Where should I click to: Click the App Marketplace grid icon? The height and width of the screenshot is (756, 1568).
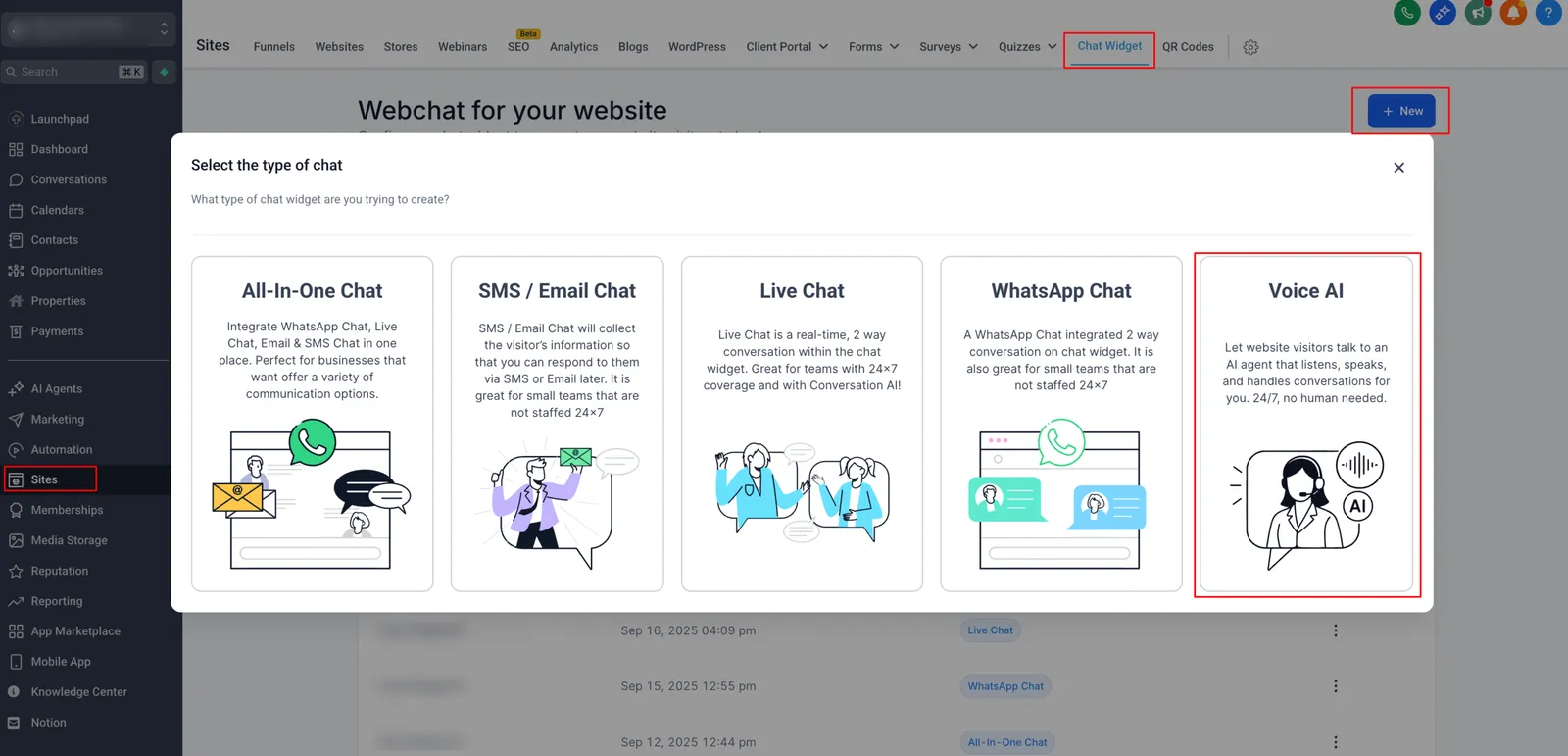(x=16, y=631)
